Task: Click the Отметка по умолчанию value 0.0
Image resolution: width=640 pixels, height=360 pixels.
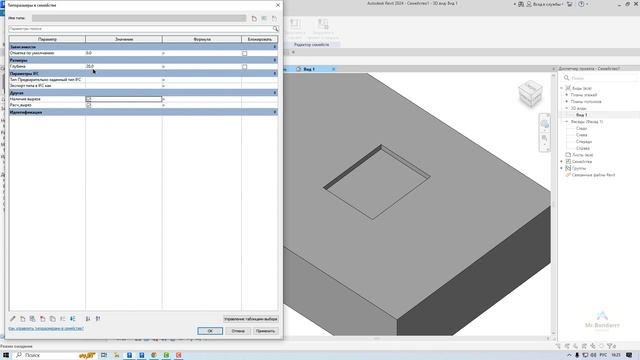Action: point(124,53)
